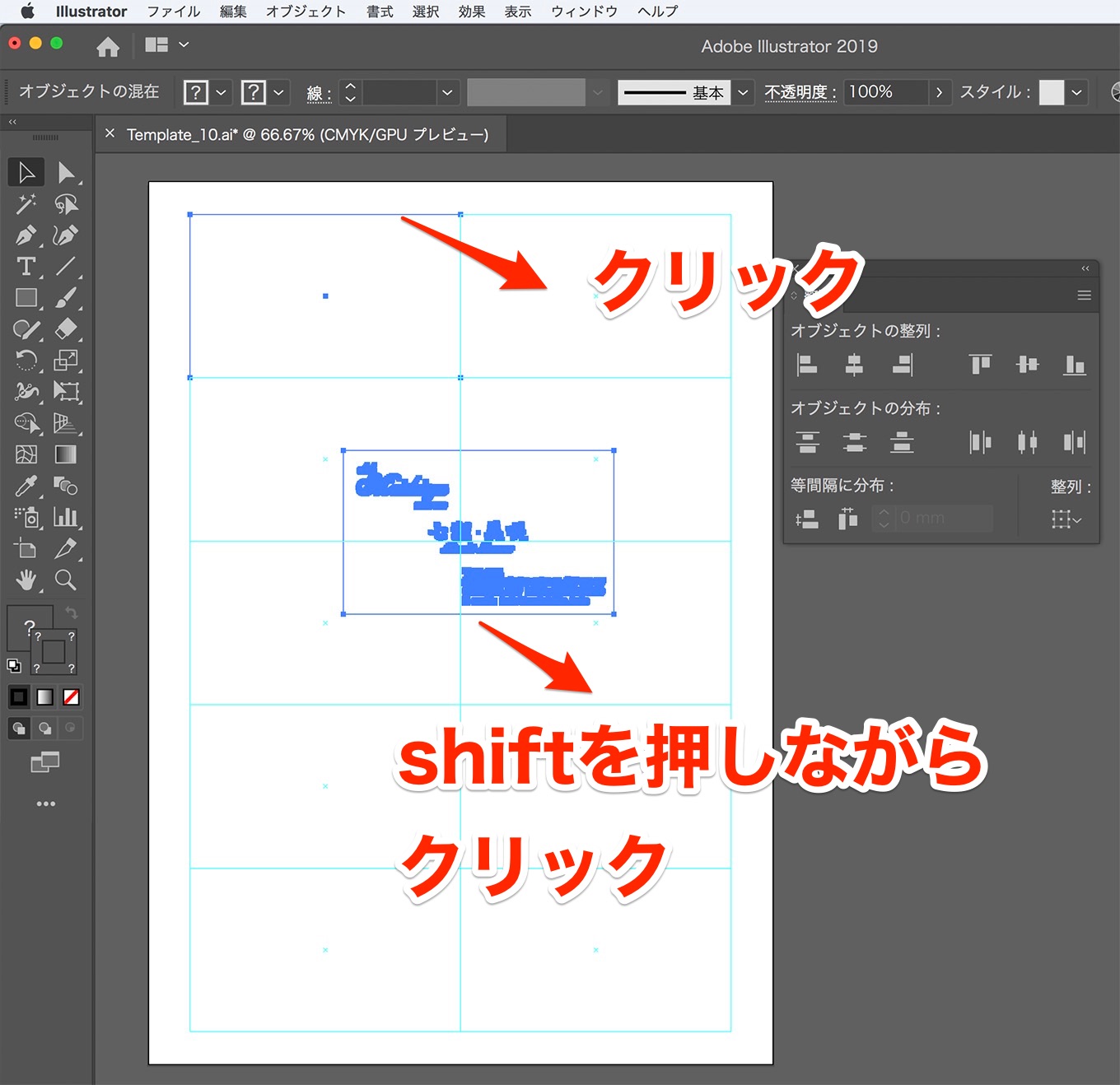The width and height of the screenshot is (1120, 1085).
Task: Enable Draw Normal mode
Action: pyautogui.click(x=19, y=728)
